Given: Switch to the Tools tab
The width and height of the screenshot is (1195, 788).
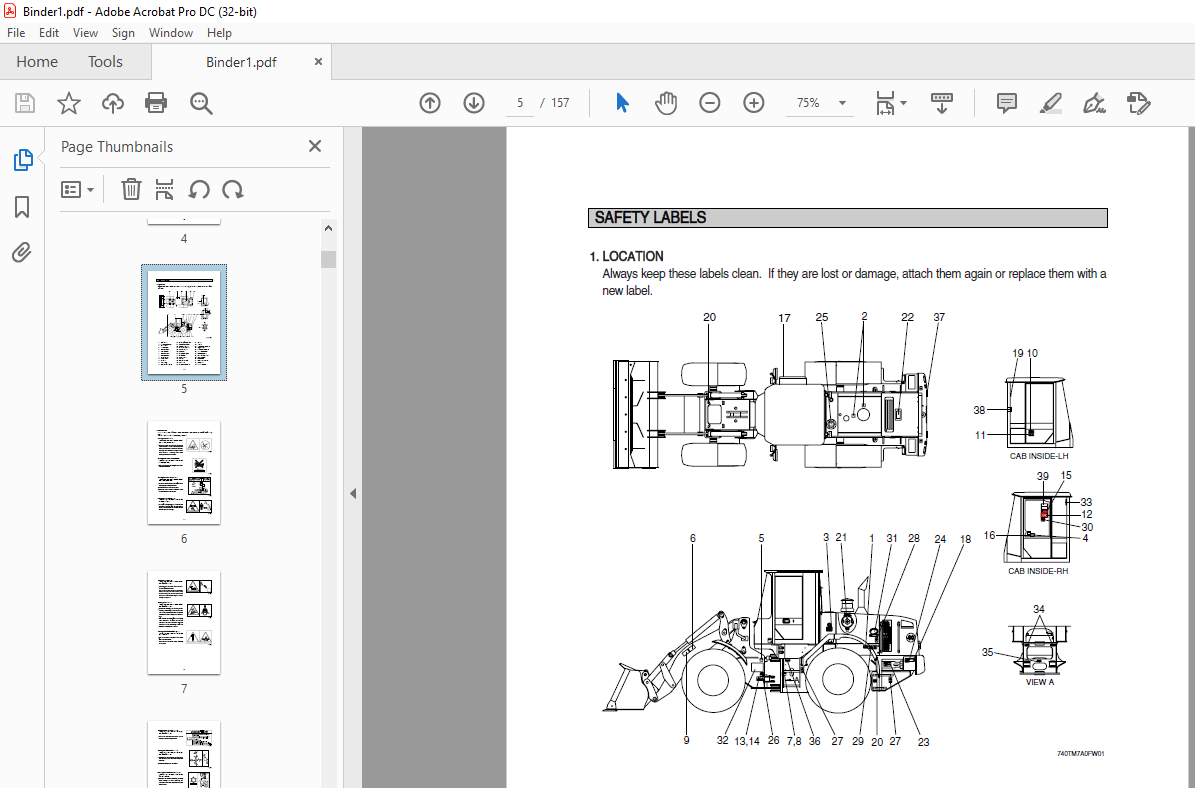Looking at the screenshot, I should pos(105,62).
